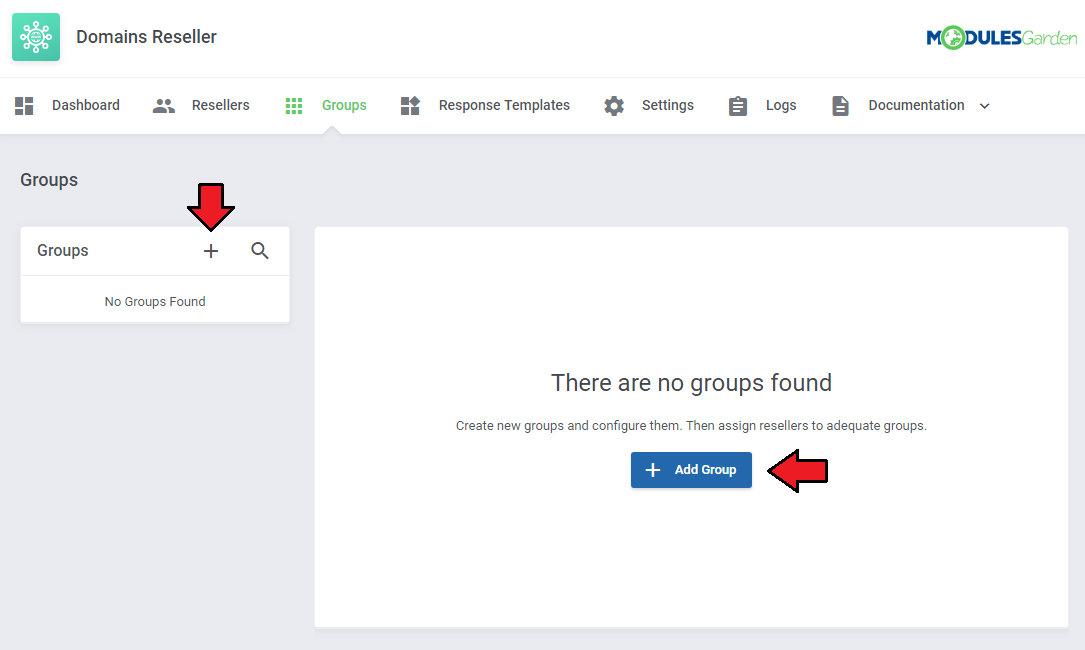This screenshot has height=650, width=1085.
Task: Click the Groups page heading
Action: [x=49, y=180]
